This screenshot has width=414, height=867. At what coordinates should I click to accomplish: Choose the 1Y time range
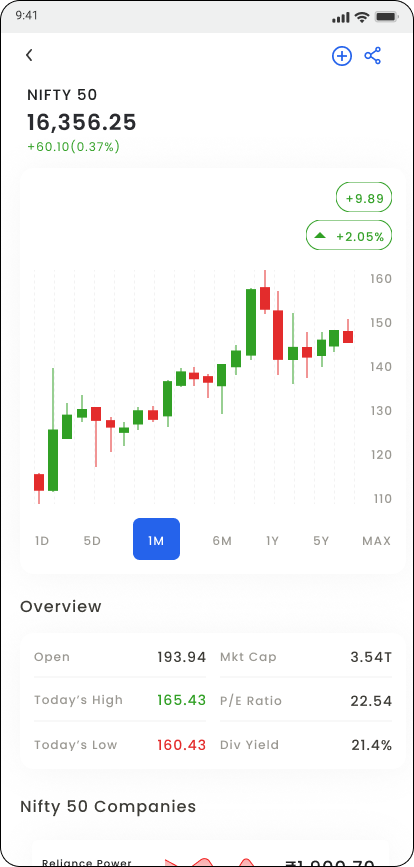(272, 541)
